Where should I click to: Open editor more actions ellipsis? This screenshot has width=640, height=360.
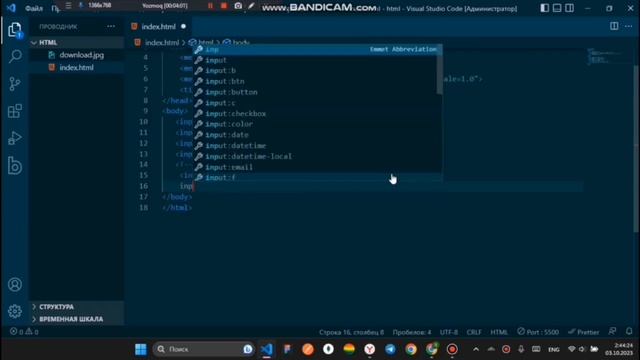tap(628, 26)
